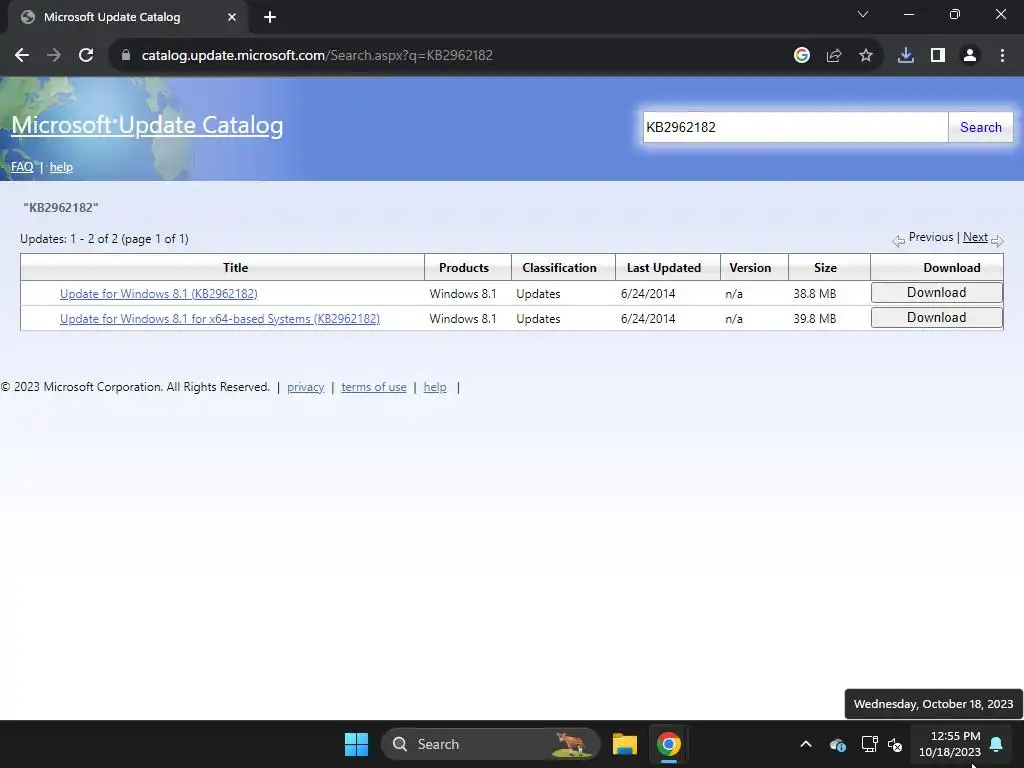Open the terms of use link
The height and width of the screenshot is (768, 1024).
coord(374,387)
